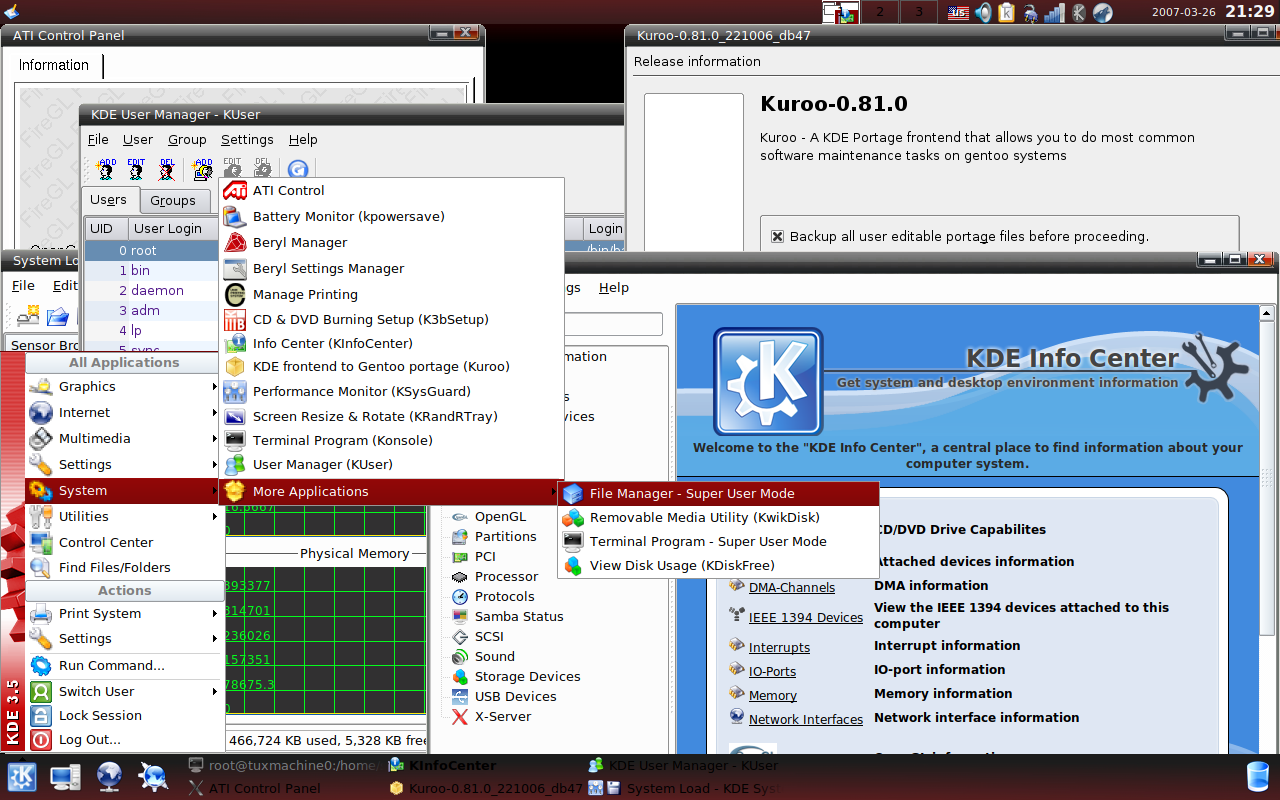Click the Lock Session padlock icon

click(x=41, y=715)
